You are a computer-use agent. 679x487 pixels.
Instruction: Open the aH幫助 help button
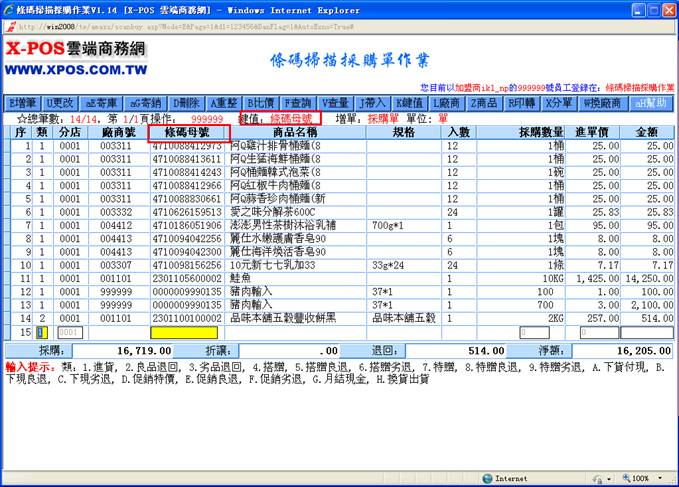pos(650,103)
